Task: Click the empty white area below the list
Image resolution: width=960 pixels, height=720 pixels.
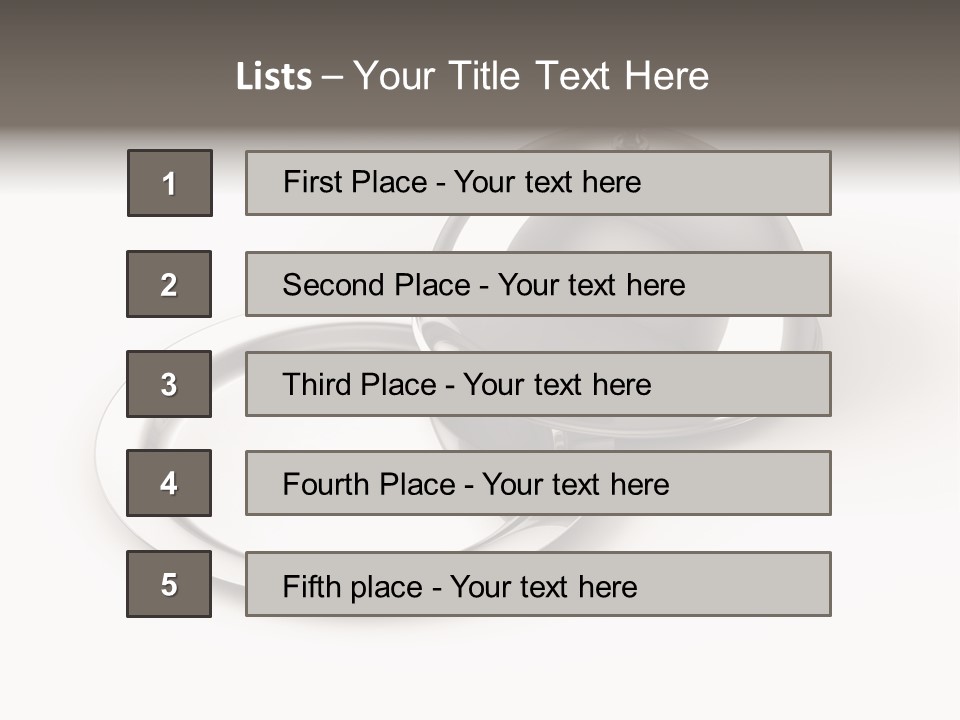Action: pyautogui.click(x=480, y=670)
